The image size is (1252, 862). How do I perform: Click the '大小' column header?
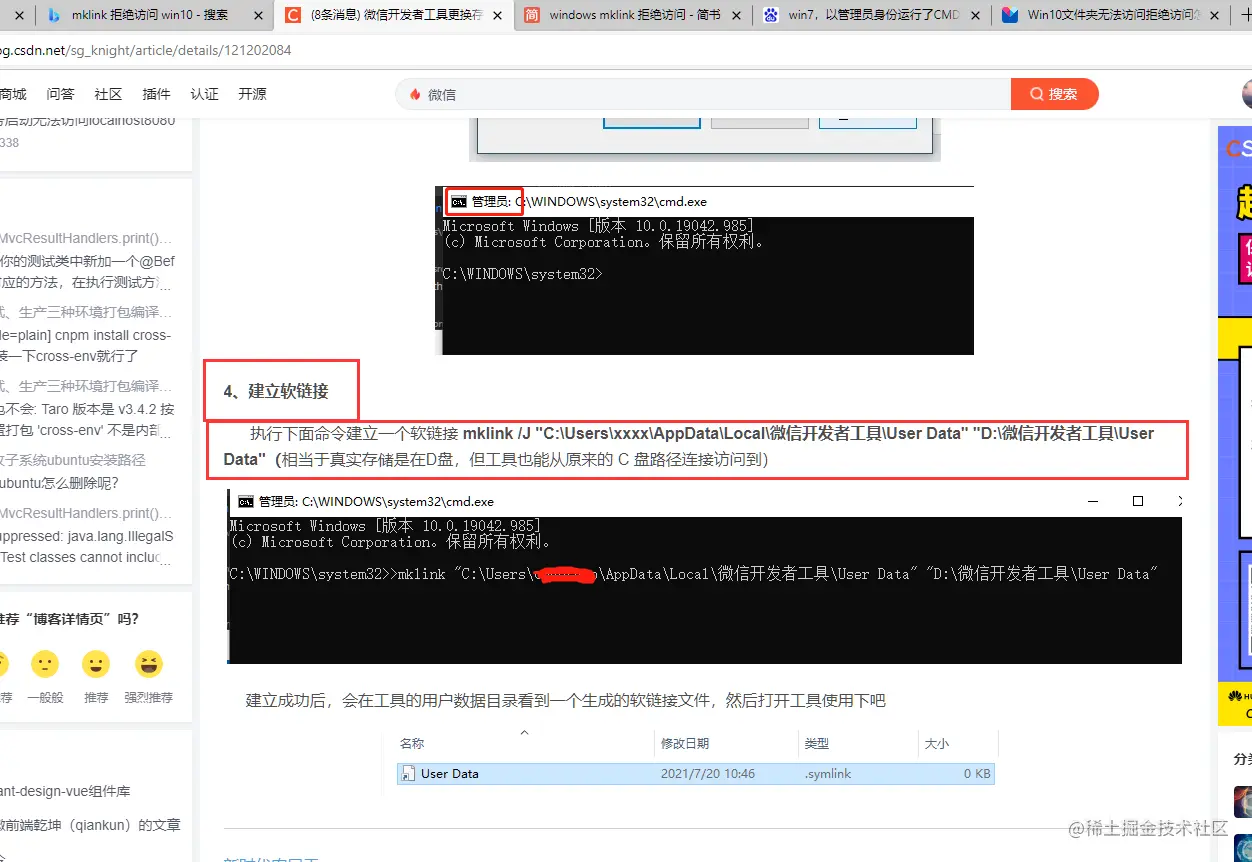[937, 744]
